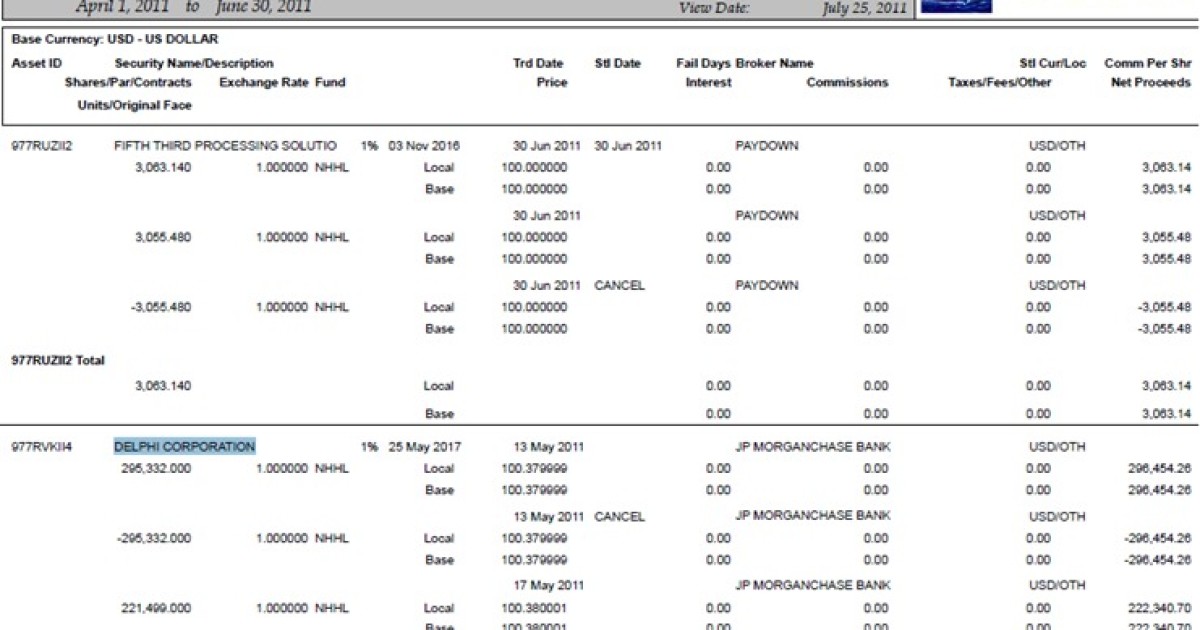Click the Security Name/Description column header

point(194,63)
